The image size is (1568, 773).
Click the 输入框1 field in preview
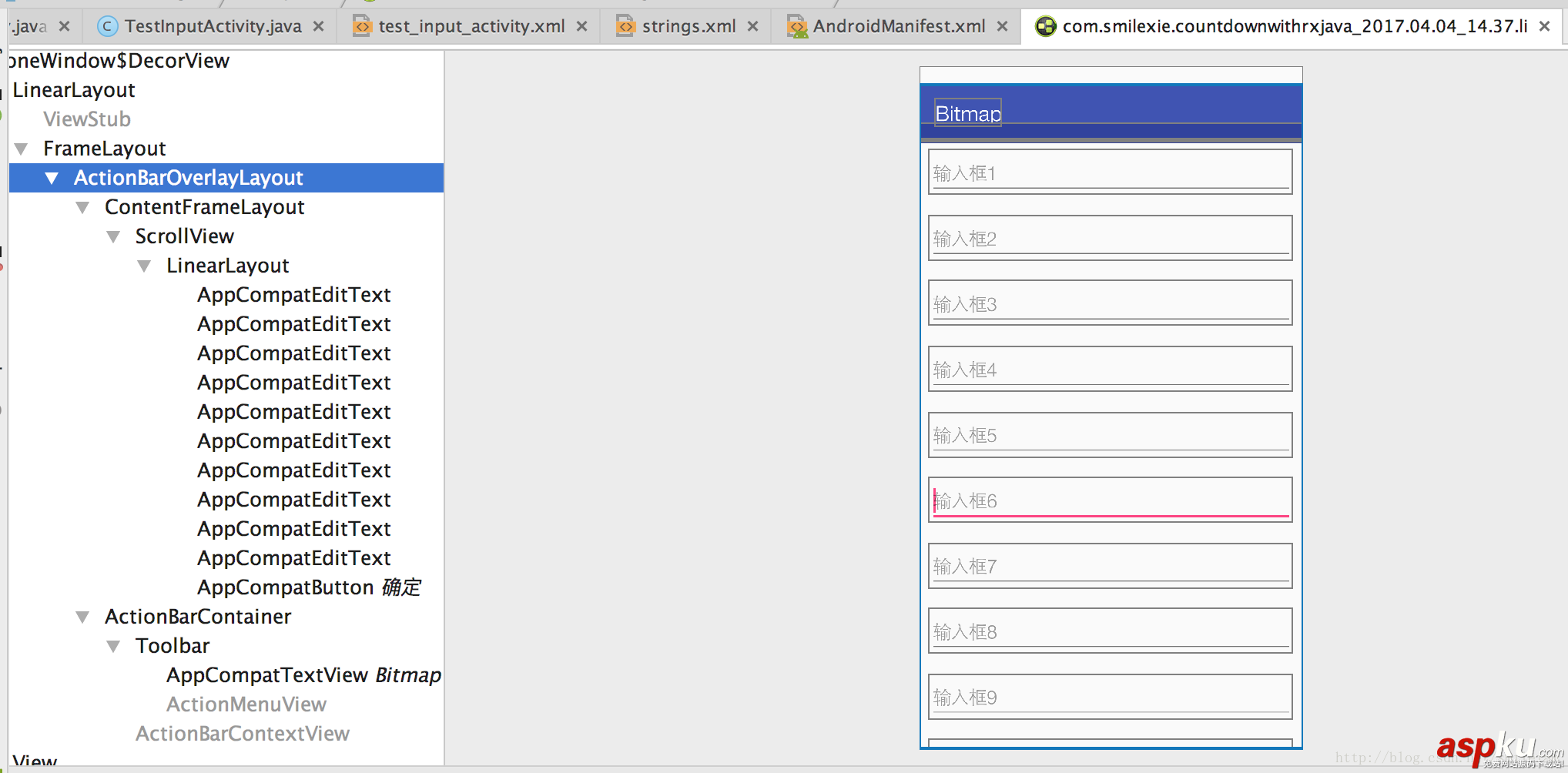1111,172
